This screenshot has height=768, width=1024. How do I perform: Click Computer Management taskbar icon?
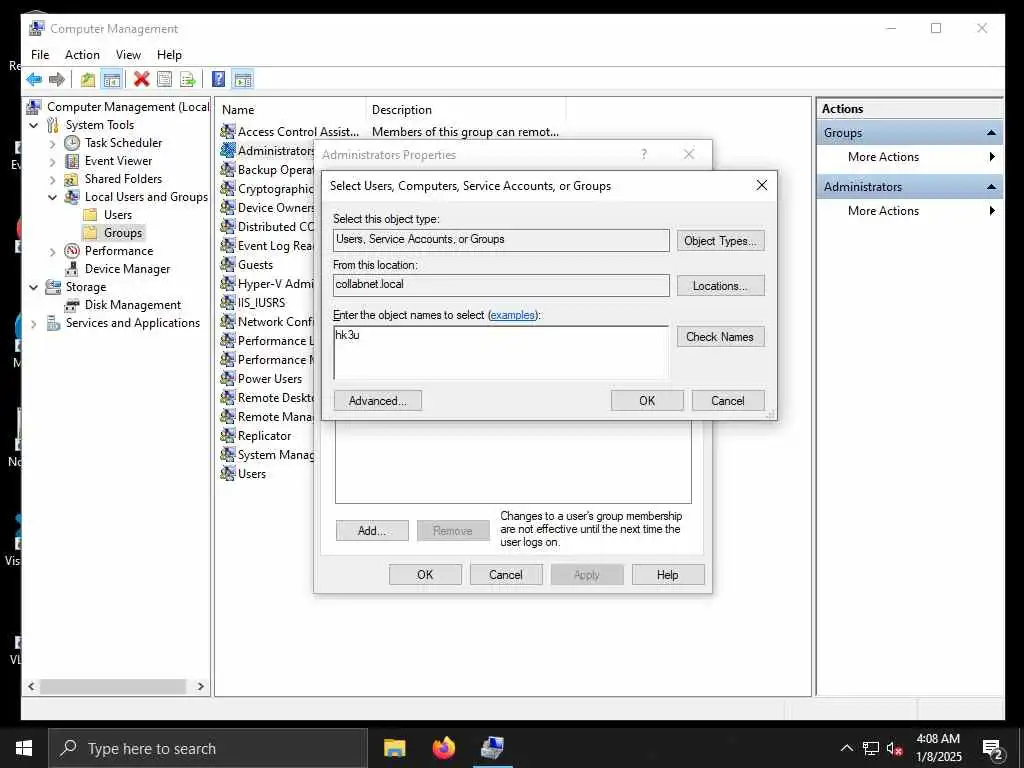(x=492, y=748)
